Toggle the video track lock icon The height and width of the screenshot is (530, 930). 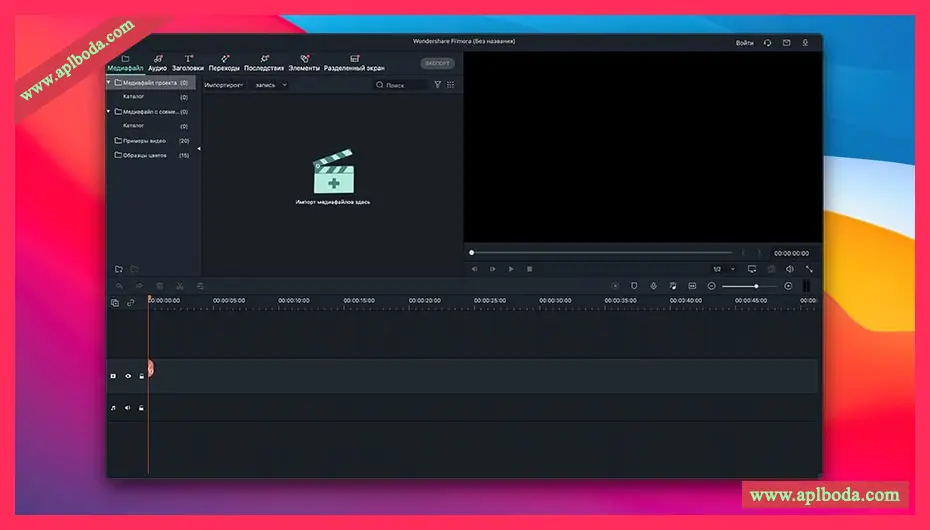(x=141, y=376)
